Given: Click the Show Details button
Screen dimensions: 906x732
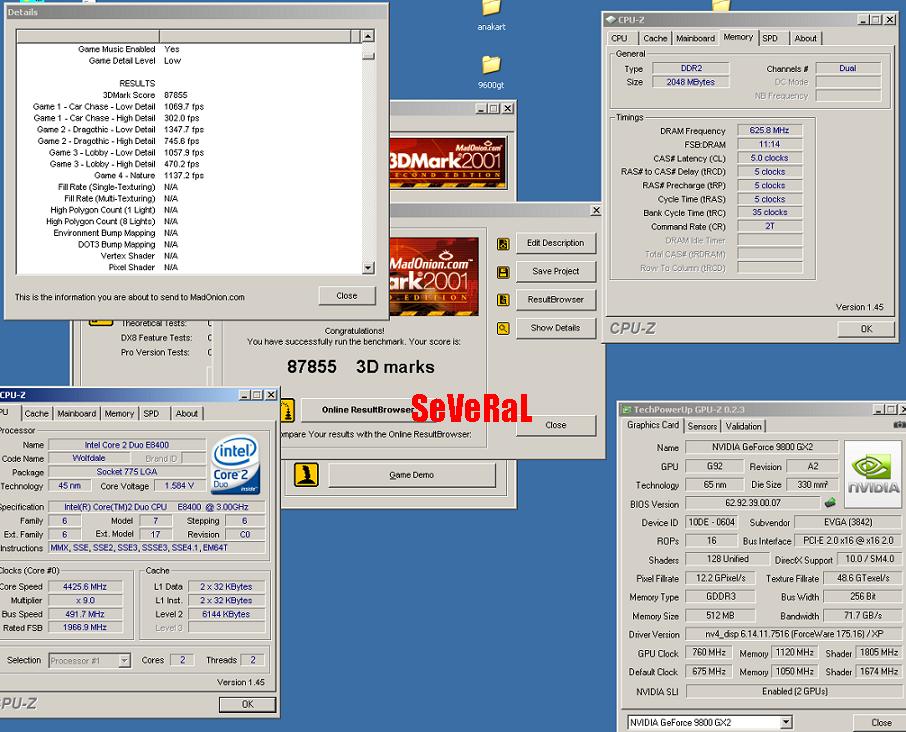Looking at the screenshot, I should pyautogui.click(x=555, y=328).
